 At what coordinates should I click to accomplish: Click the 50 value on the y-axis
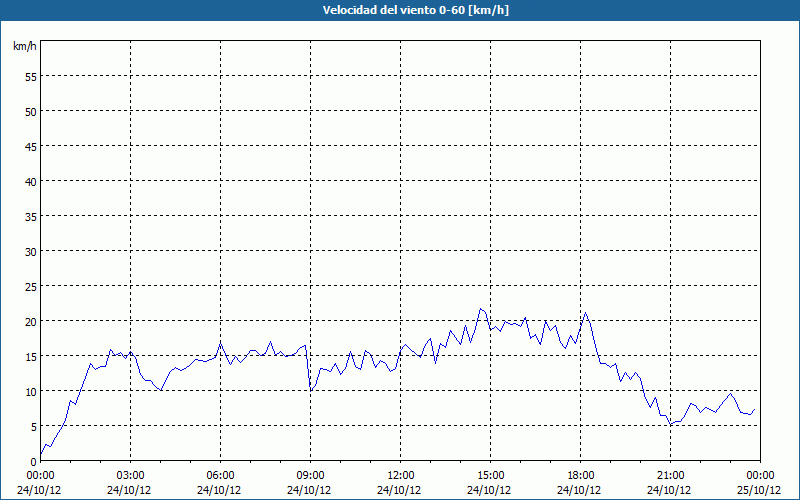[x=31, y=111]
